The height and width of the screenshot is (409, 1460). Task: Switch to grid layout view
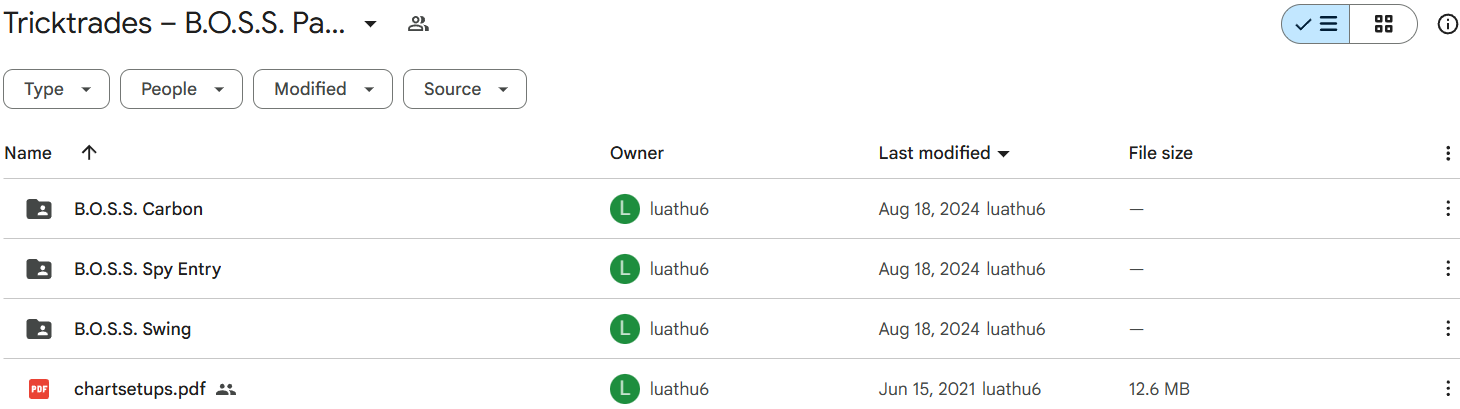[x=1383, y=25]
